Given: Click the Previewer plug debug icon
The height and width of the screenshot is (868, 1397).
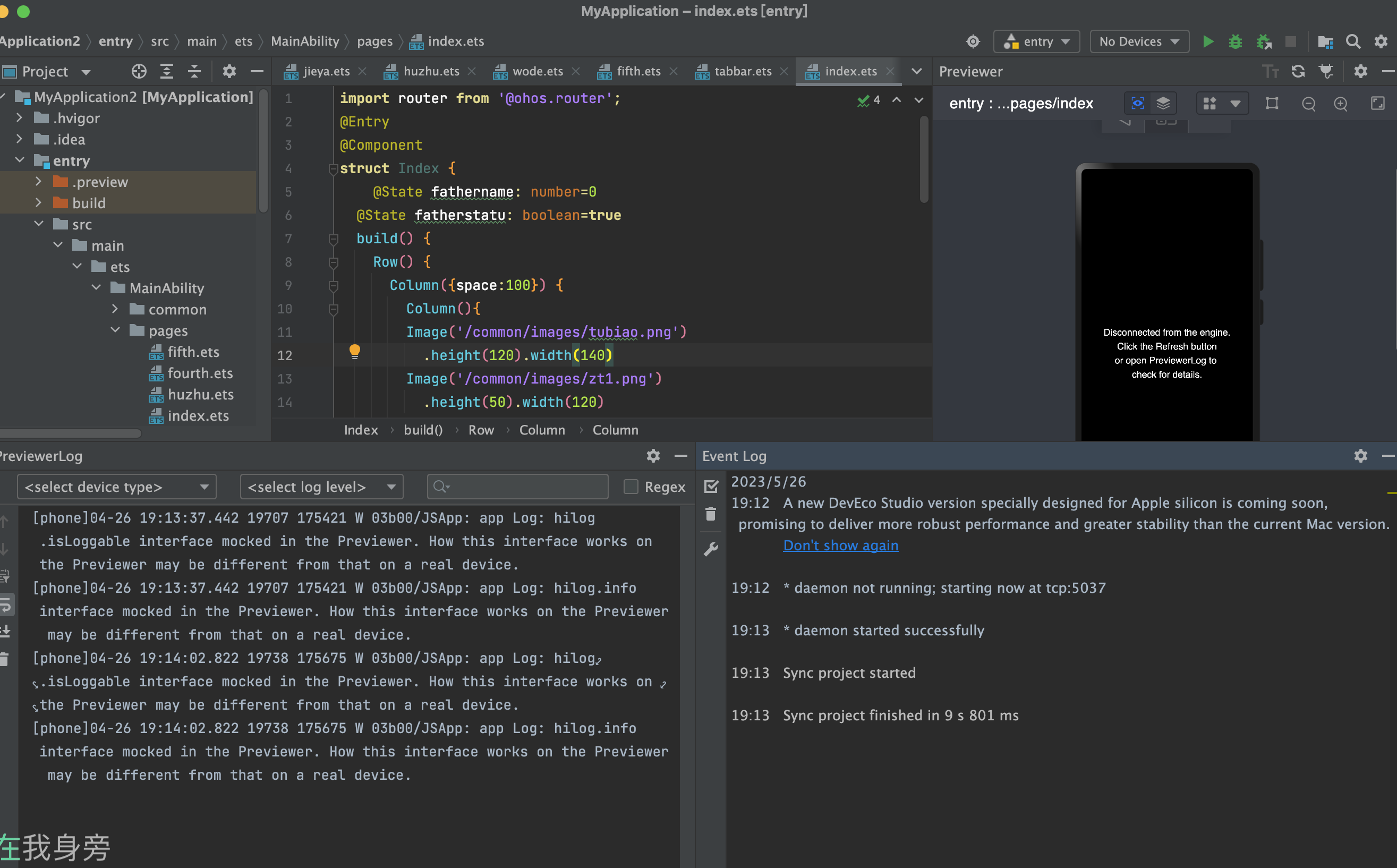Looking at the screenshot, I should (x=1326, y=71).
